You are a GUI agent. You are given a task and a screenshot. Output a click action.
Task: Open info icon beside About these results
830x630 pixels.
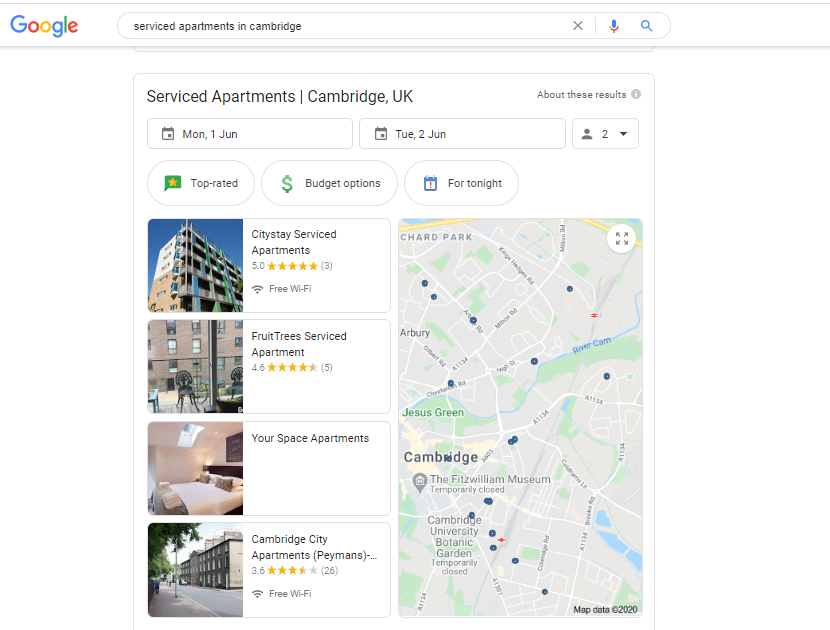(x=636, y=94)
